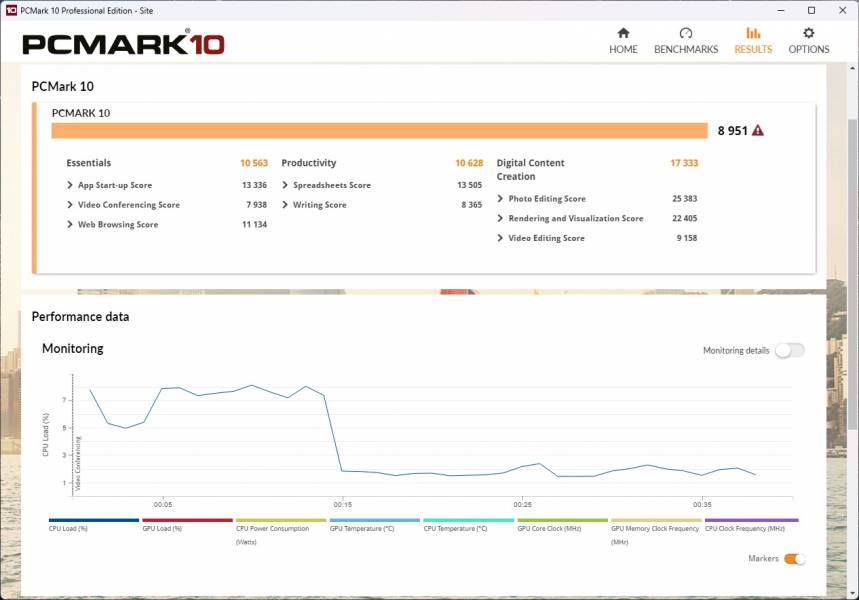
Task: Toggle the Monitoring details switch
Action: tap(790, 350)
